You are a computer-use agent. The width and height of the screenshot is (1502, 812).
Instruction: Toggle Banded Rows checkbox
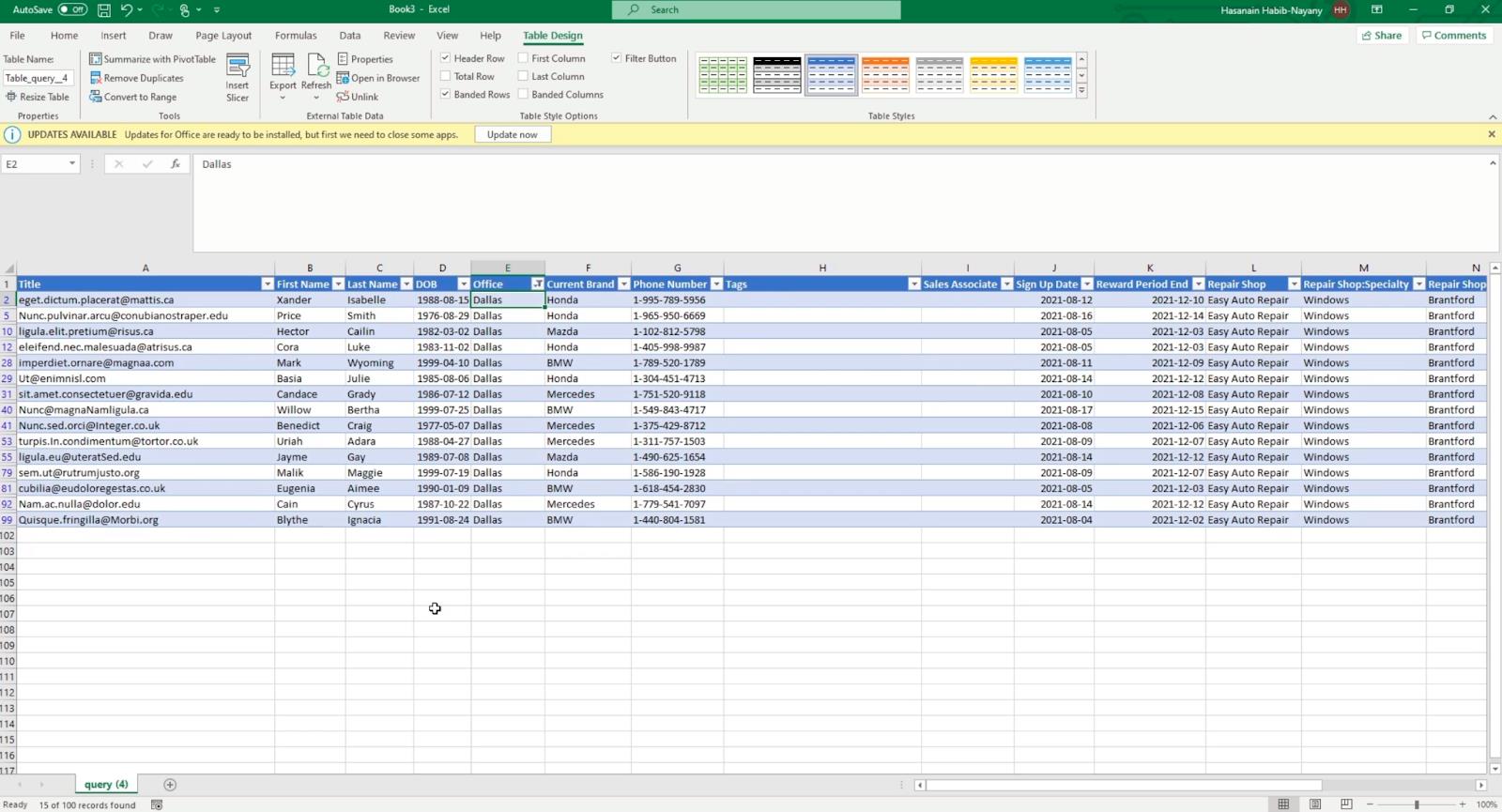(x=446, y=94)
